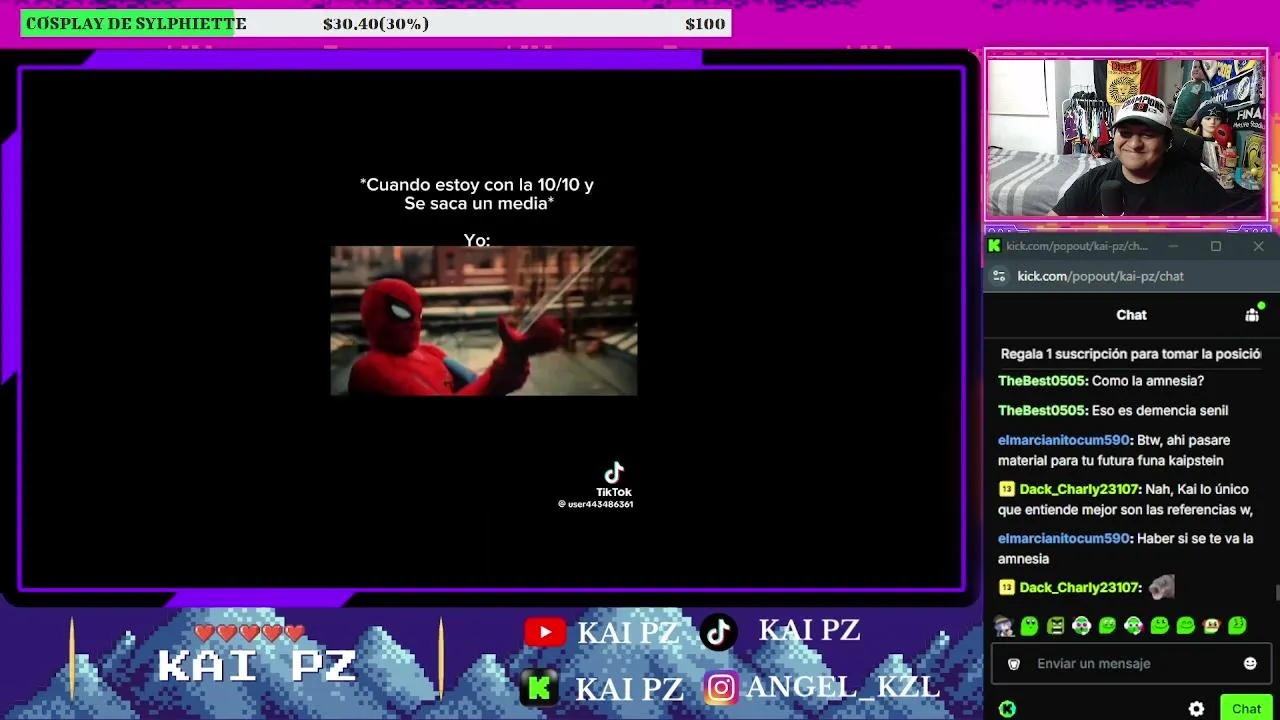The image size is (1280, 720).
Task: Focus the "Enviar un mensaje" input field
Action: click(1130, 664)
